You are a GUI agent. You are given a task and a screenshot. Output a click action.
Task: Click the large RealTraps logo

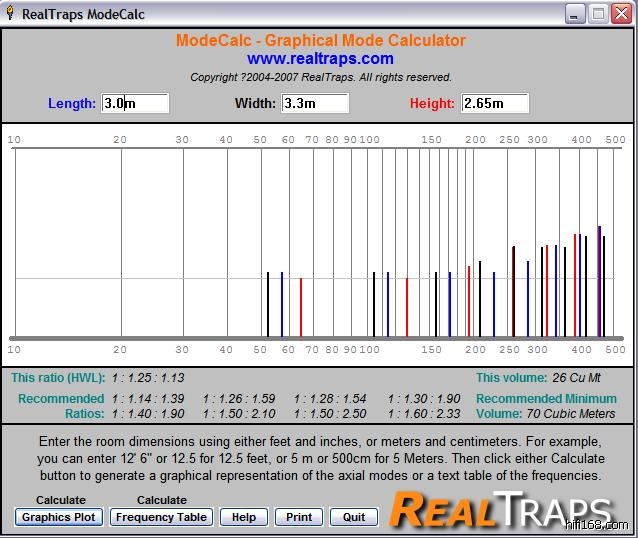[500, 509]
